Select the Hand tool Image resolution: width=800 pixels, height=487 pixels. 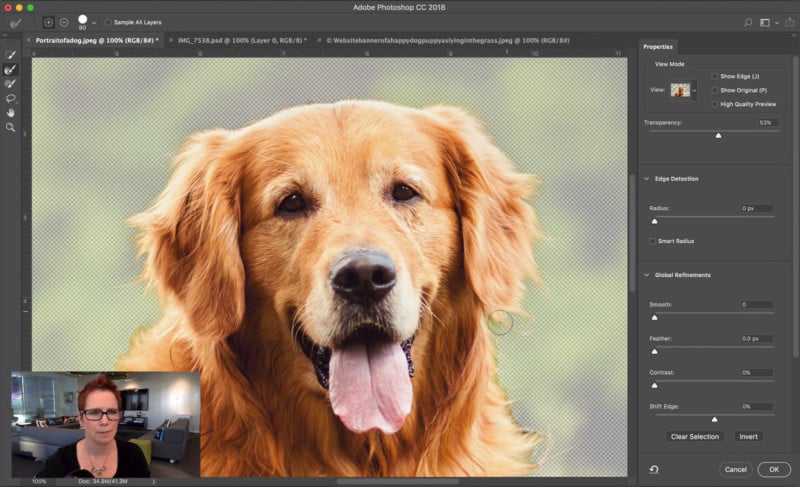[10, 113]
